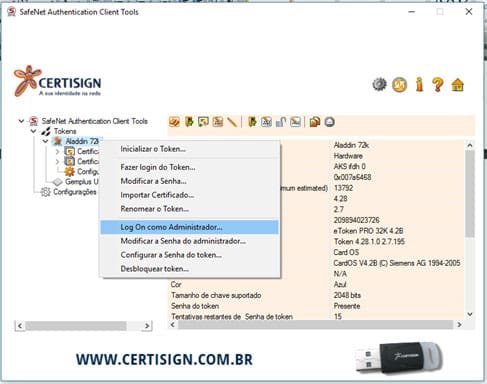487x384 pixels.
Task: Click the Import Certificate toolbar icon
Action: (203, 122)
